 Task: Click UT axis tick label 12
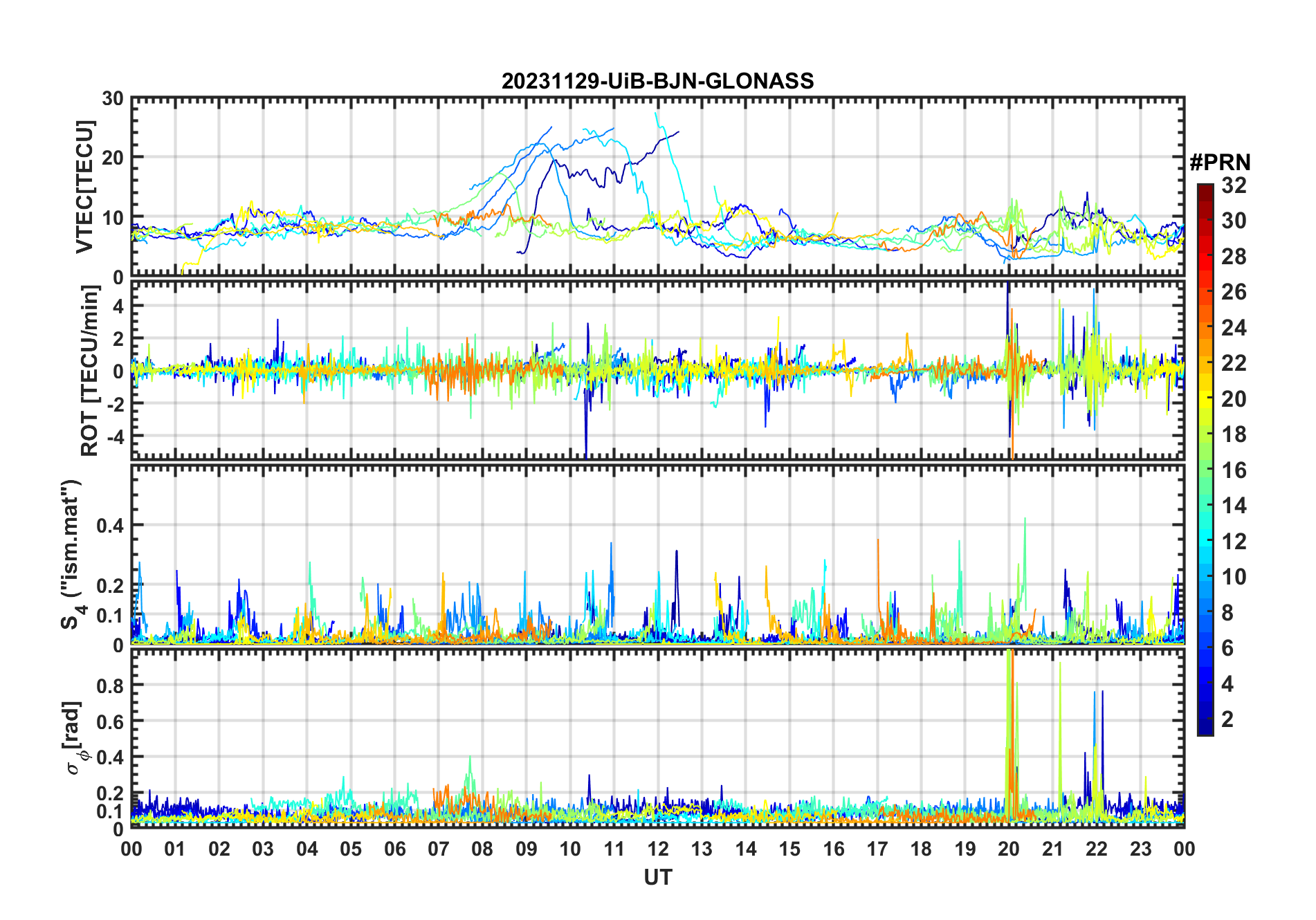coord(658,849)
